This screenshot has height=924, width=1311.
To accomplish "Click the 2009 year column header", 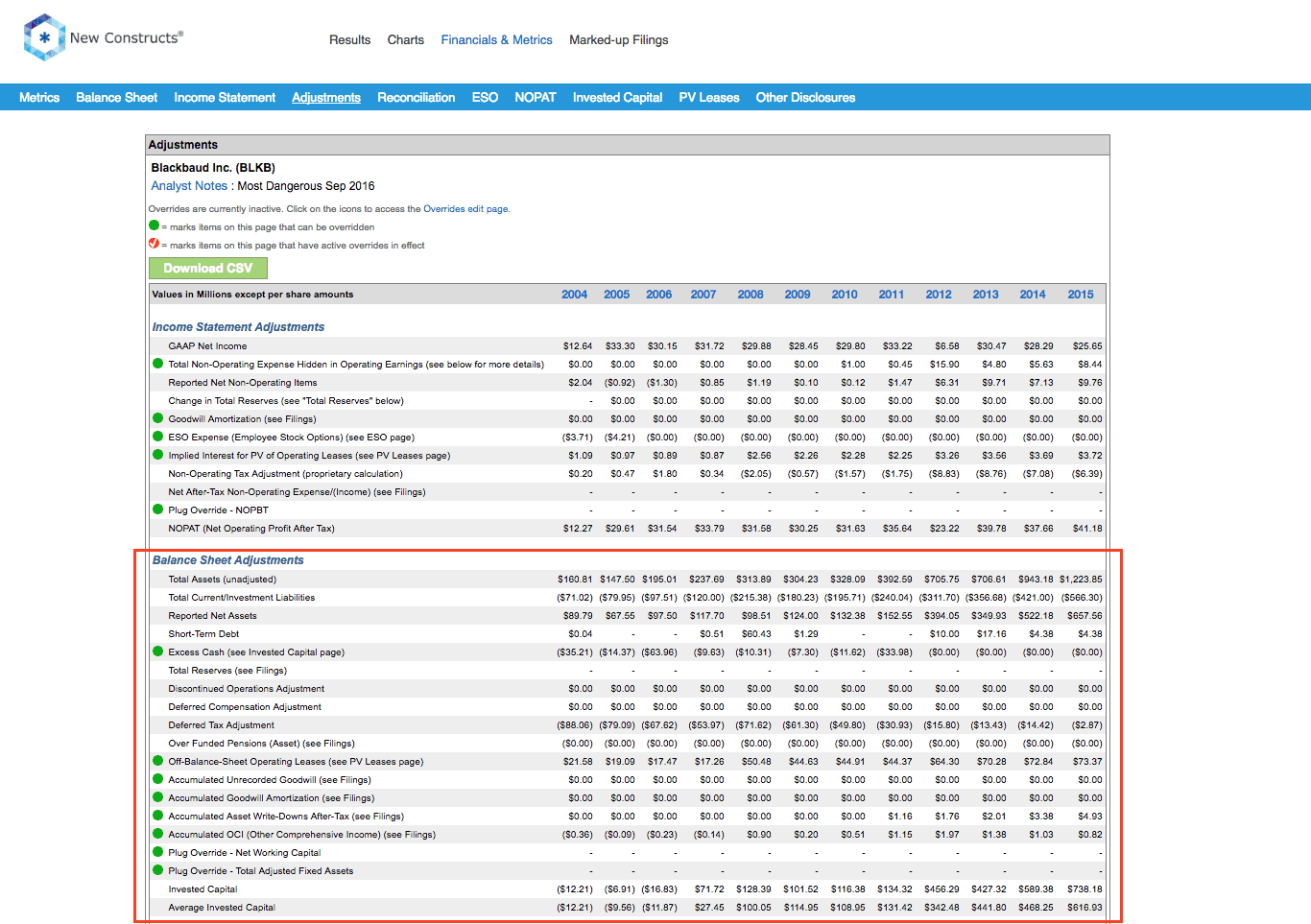I will (x=798, y=295).
